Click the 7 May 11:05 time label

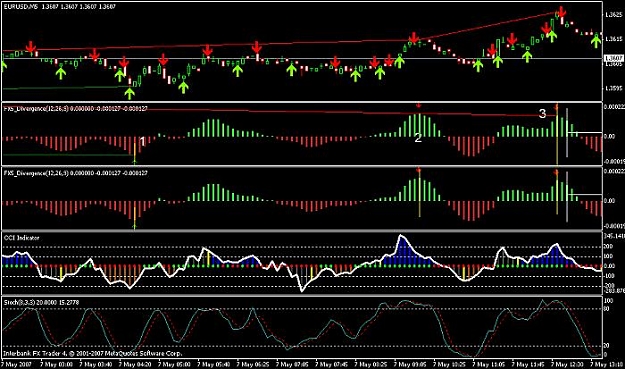point(489,364)
